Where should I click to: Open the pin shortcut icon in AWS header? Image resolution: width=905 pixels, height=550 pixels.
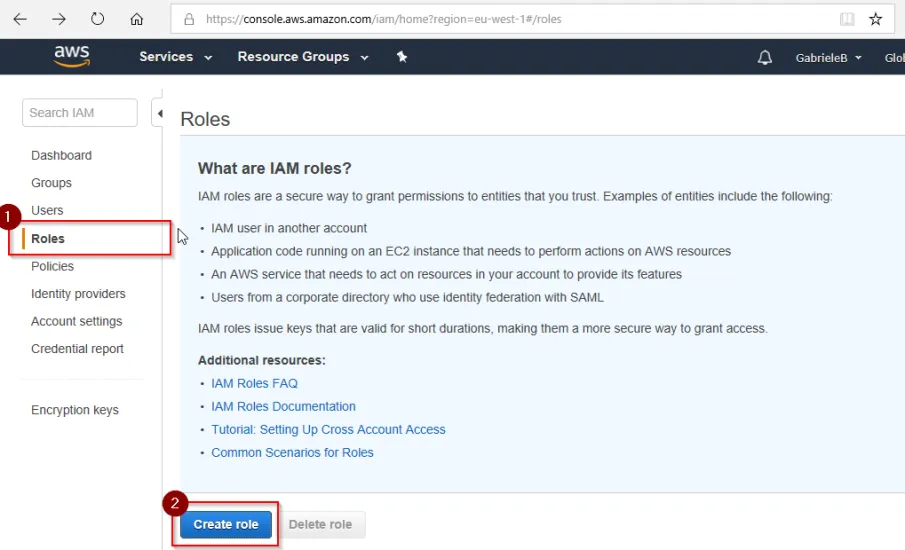click(x=402, y=57)
